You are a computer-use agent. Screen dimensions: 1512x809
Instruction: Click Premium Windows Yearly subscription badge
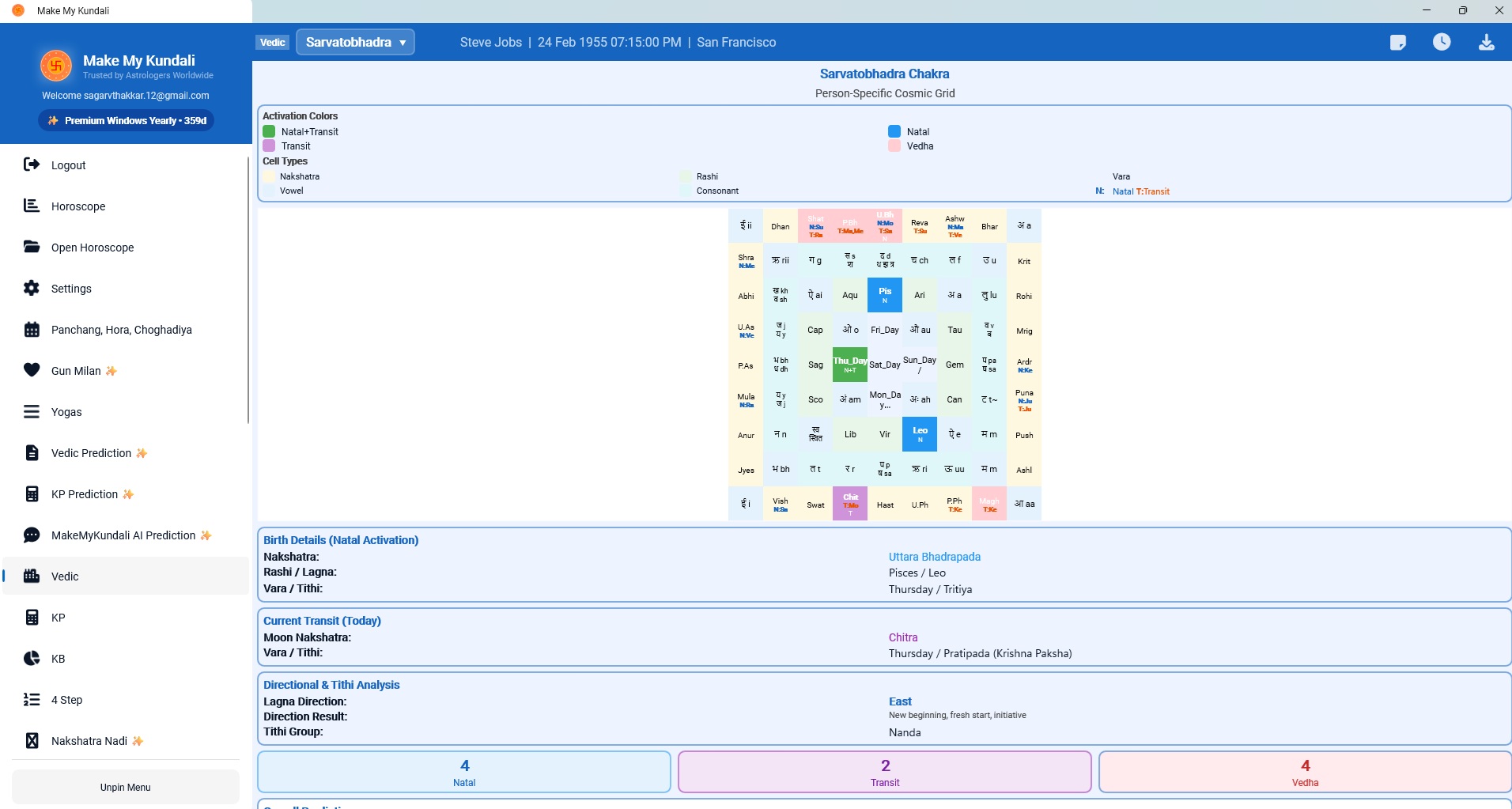[x=127, y=120]
